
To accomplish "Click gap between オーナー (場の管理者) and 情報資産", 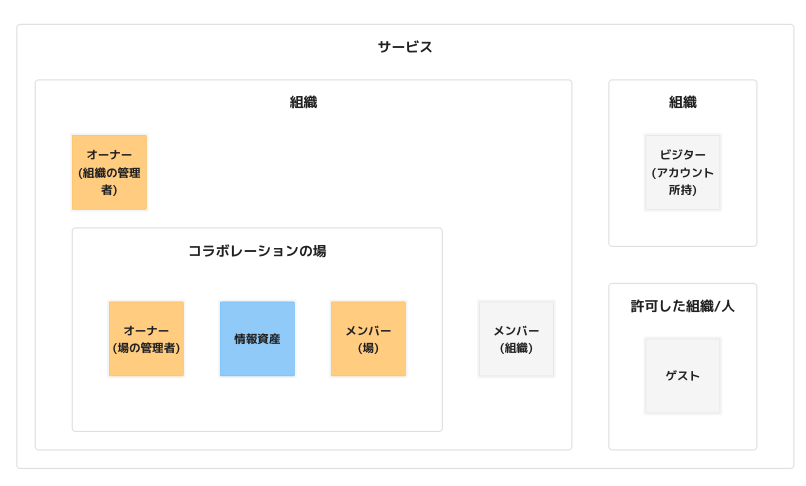I will 202,339.
